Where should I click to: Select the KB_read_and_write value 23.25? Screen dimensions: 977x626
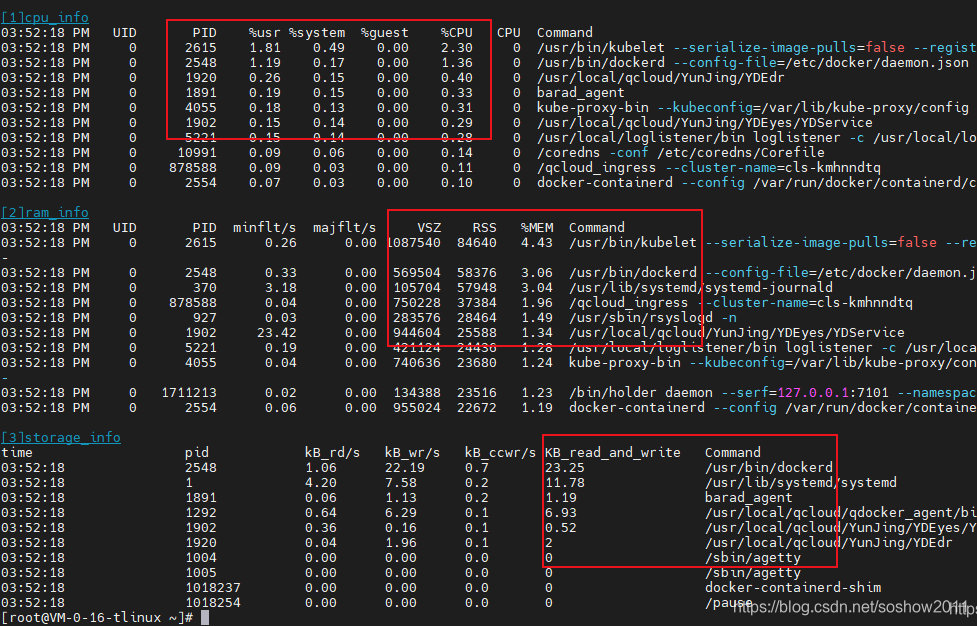[x=565, y=468]
